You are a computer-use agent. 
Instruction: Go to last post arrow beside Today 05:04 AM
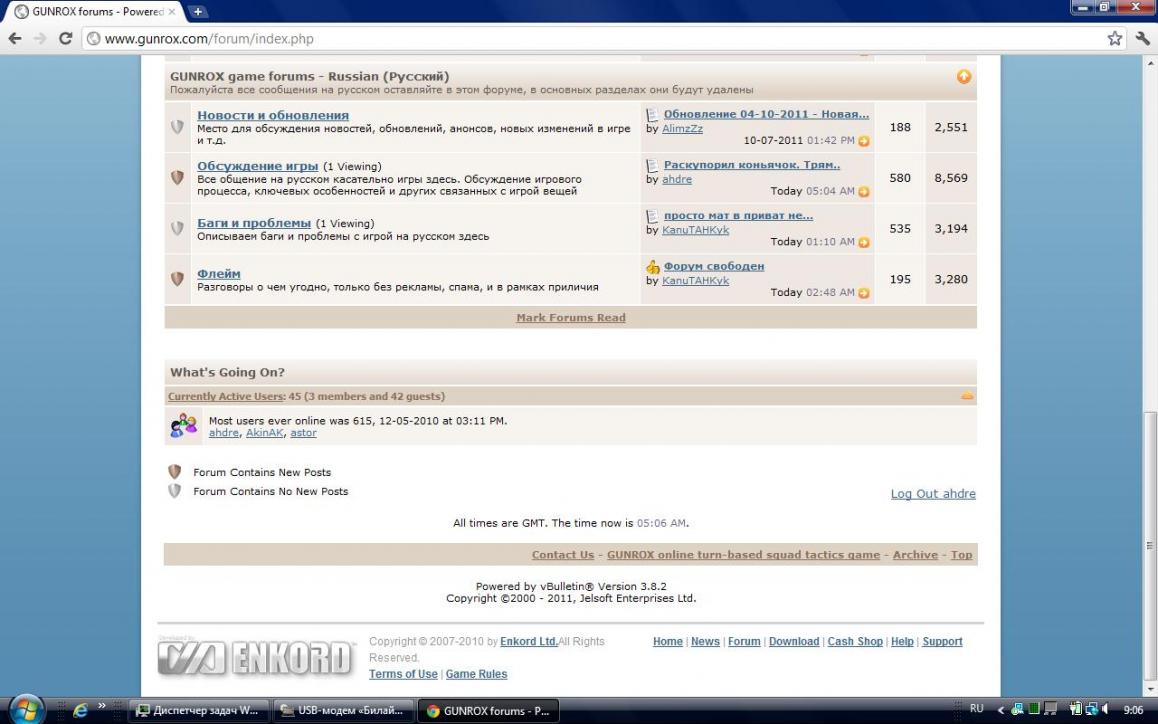pos(864,192)
